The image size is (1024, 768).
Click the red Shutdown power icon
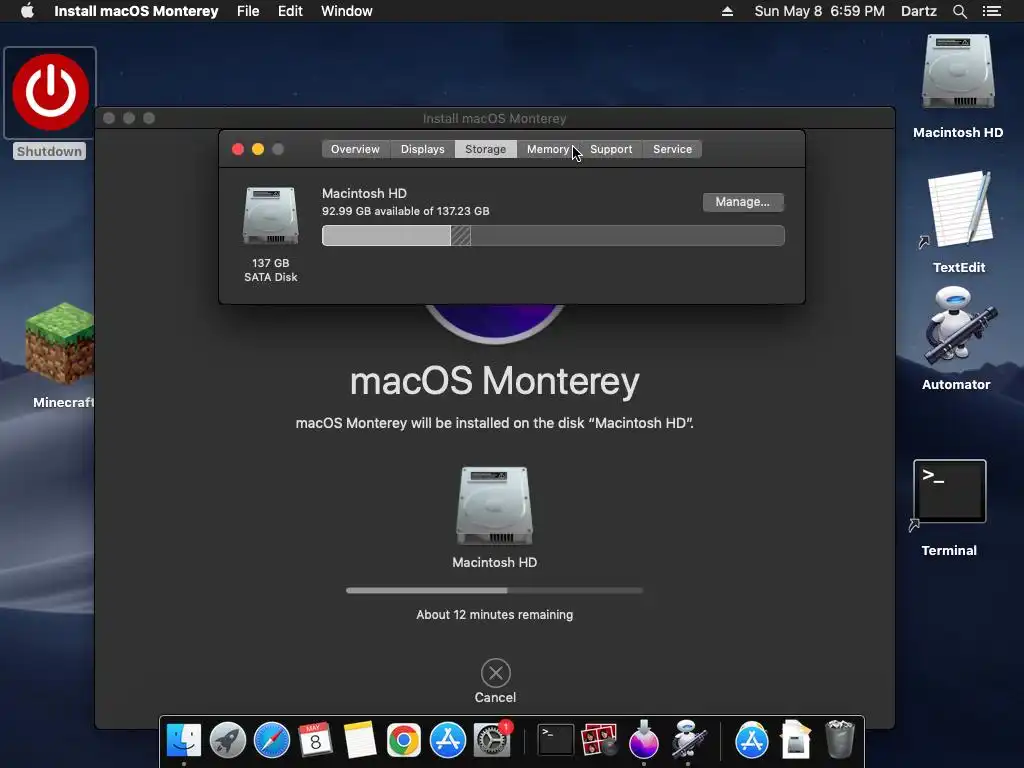[x=50, y=92]
